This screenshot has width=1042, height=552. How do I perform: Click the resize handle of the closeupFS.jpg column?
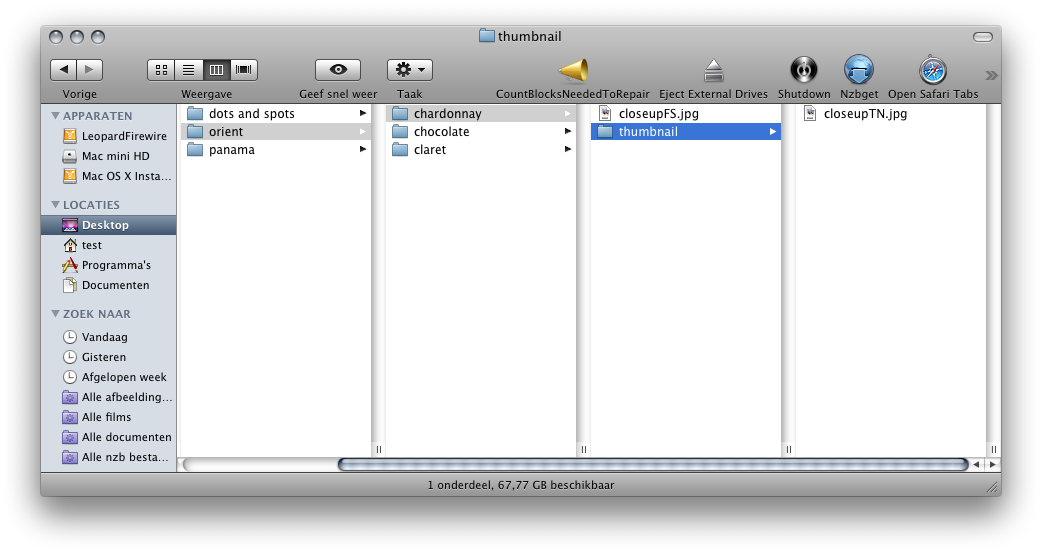pos(789,450)
